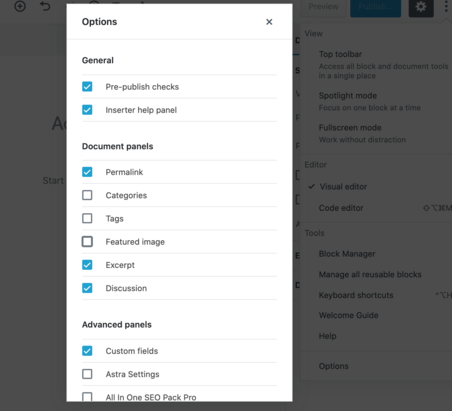Click Help in the Tools menu

(x=327, y=336)
